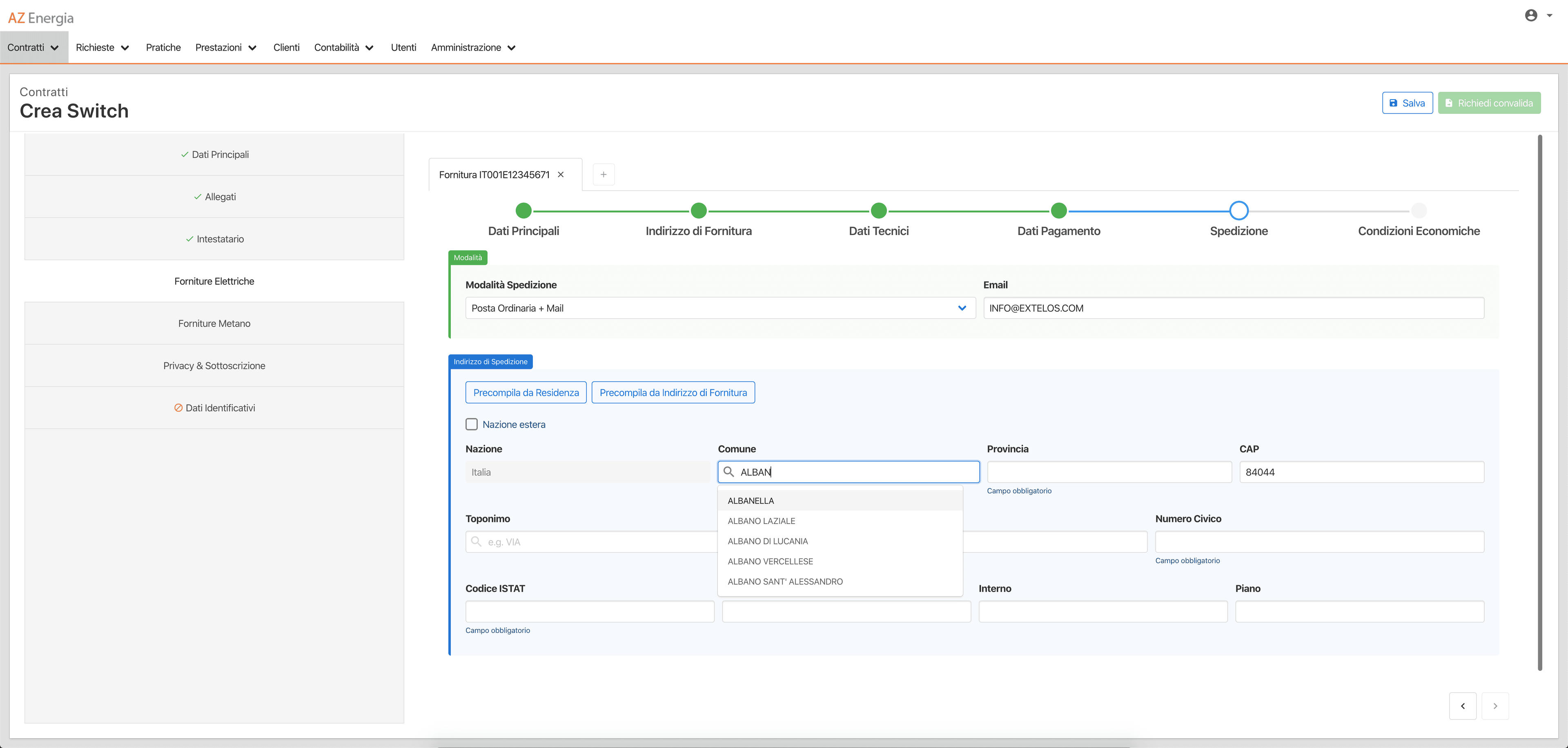
Task: Click the Numero Civico input field
Action: point(1320,542)
